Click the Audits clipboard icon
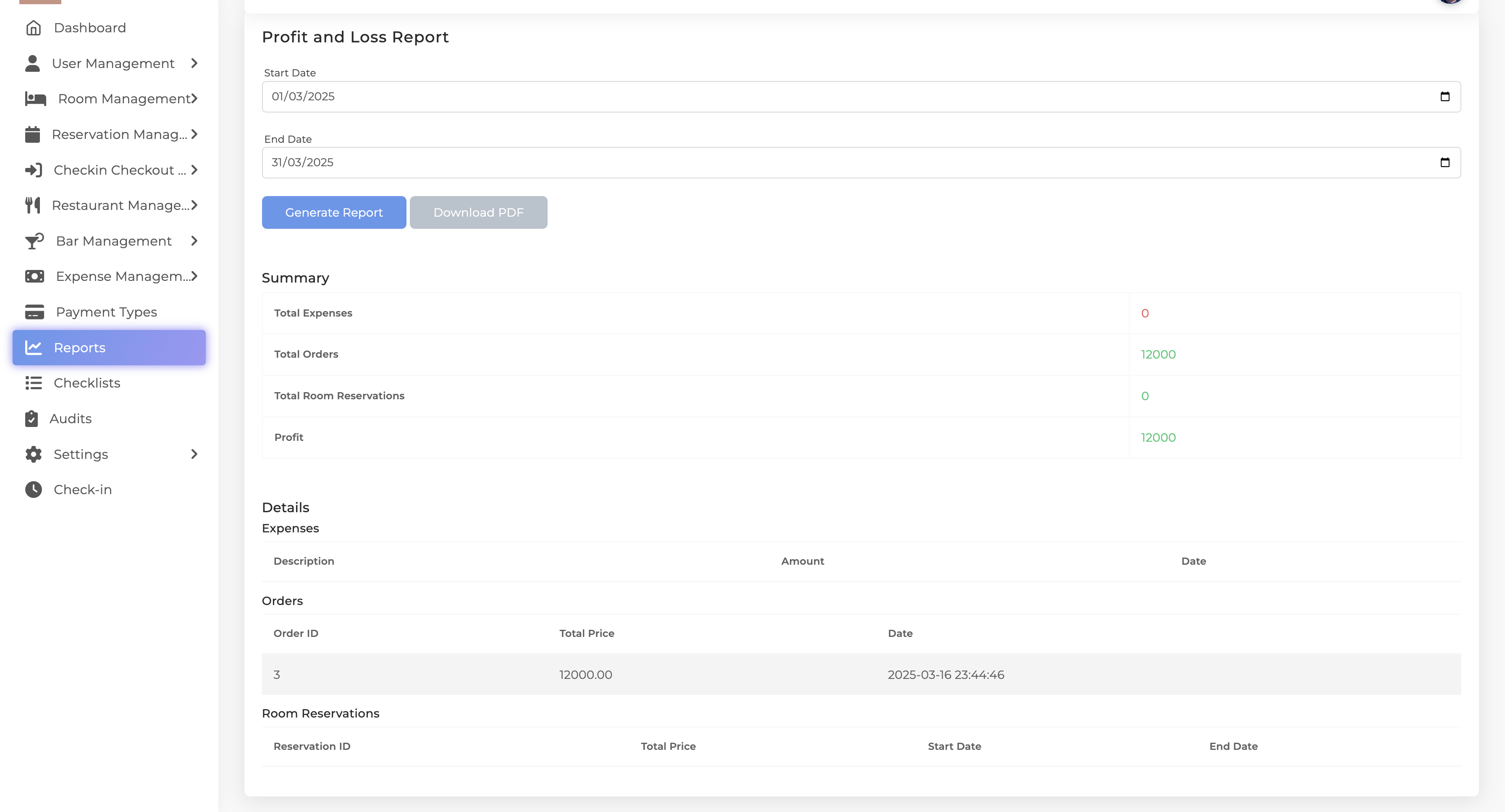Viewport: 1505px width, 812px height. click(33, 418)
